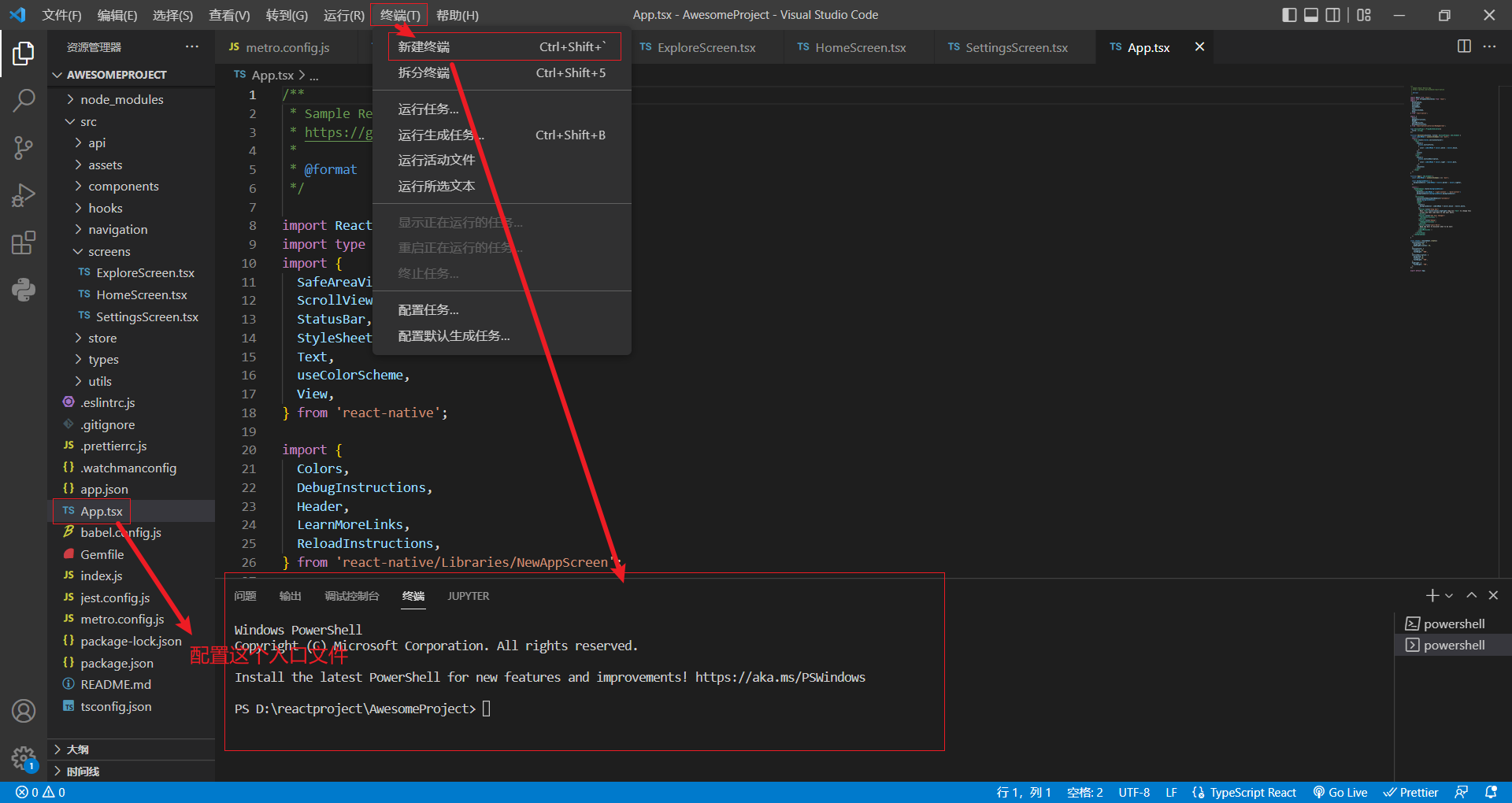Toggle secondary side bar layout icon
Screen dimensions: 1512x803
pyautogui.click(x=1332, y=15)
